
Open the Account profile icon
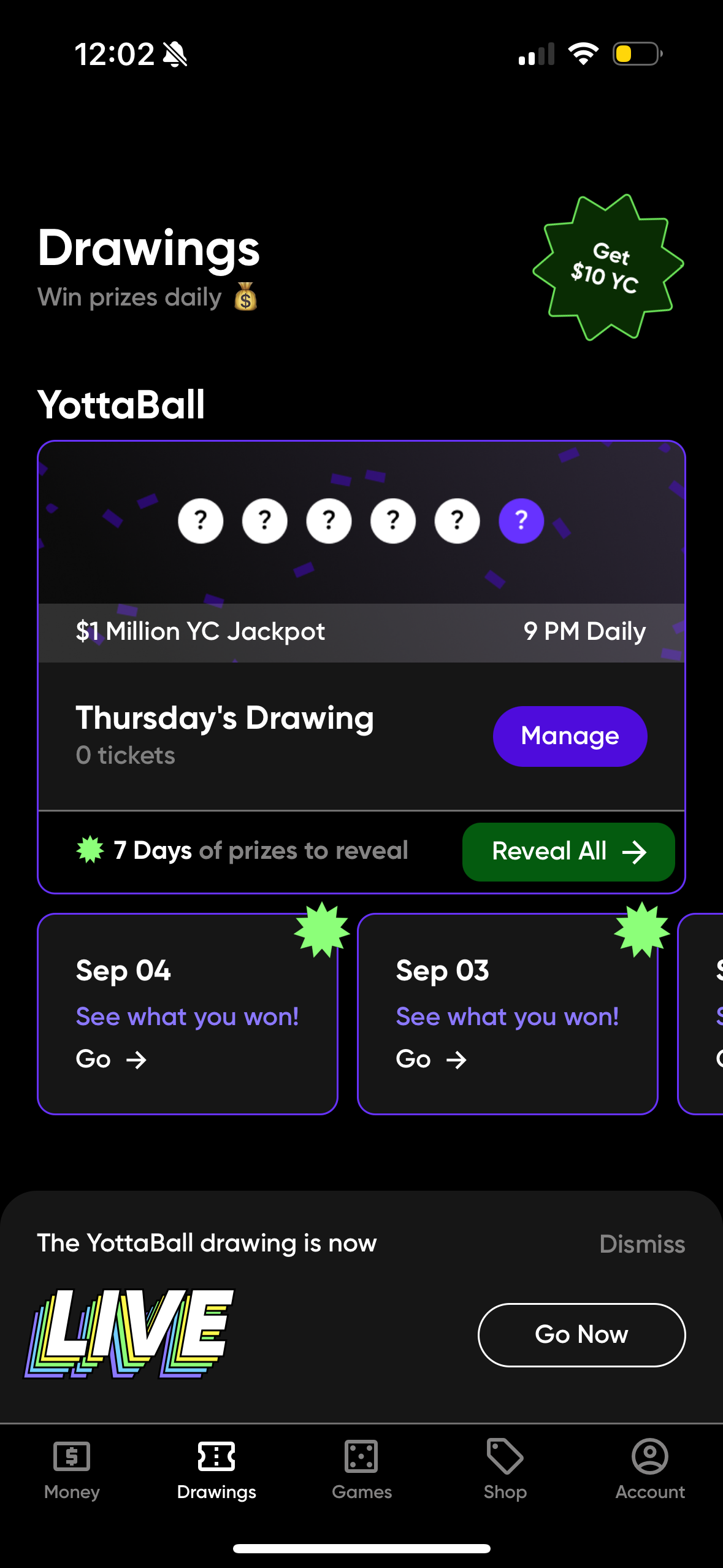(649, 1456)
